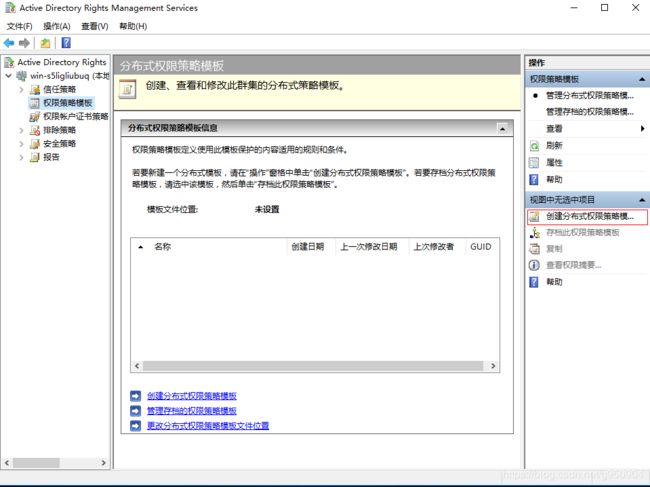This screenshot has width=650, height=487.
Task: Sort by the 名称 column header
Action: [x=162, y=247]
